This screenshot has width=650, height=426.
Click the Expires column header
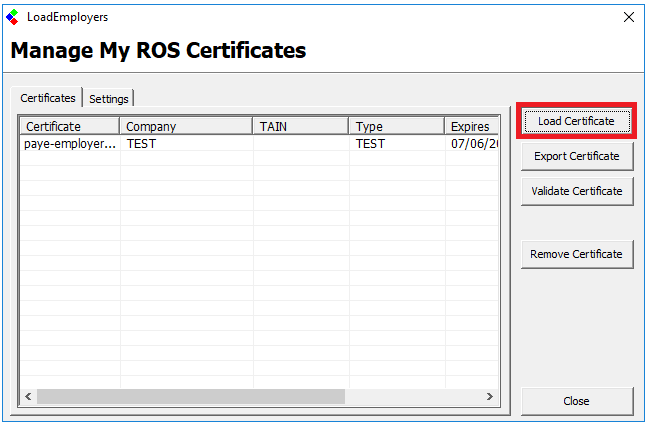(471, 126)
